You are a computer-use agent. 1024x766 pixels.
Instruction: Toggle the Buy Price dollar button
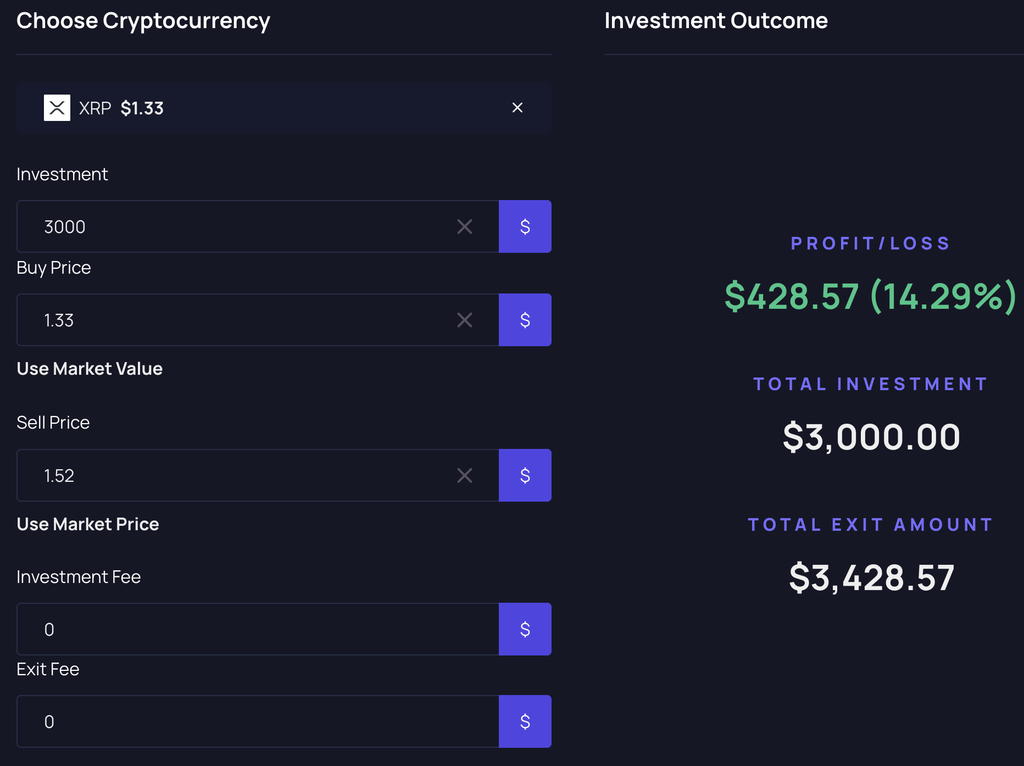[525, 320]
